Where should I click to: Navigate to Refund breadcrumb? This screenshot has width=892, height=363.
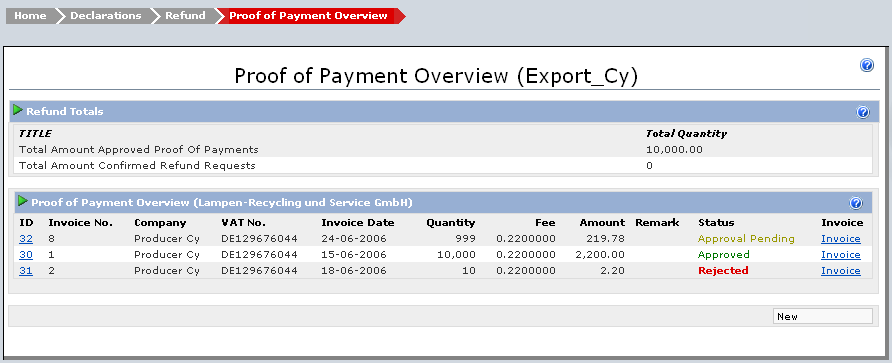tap(185, 16)
